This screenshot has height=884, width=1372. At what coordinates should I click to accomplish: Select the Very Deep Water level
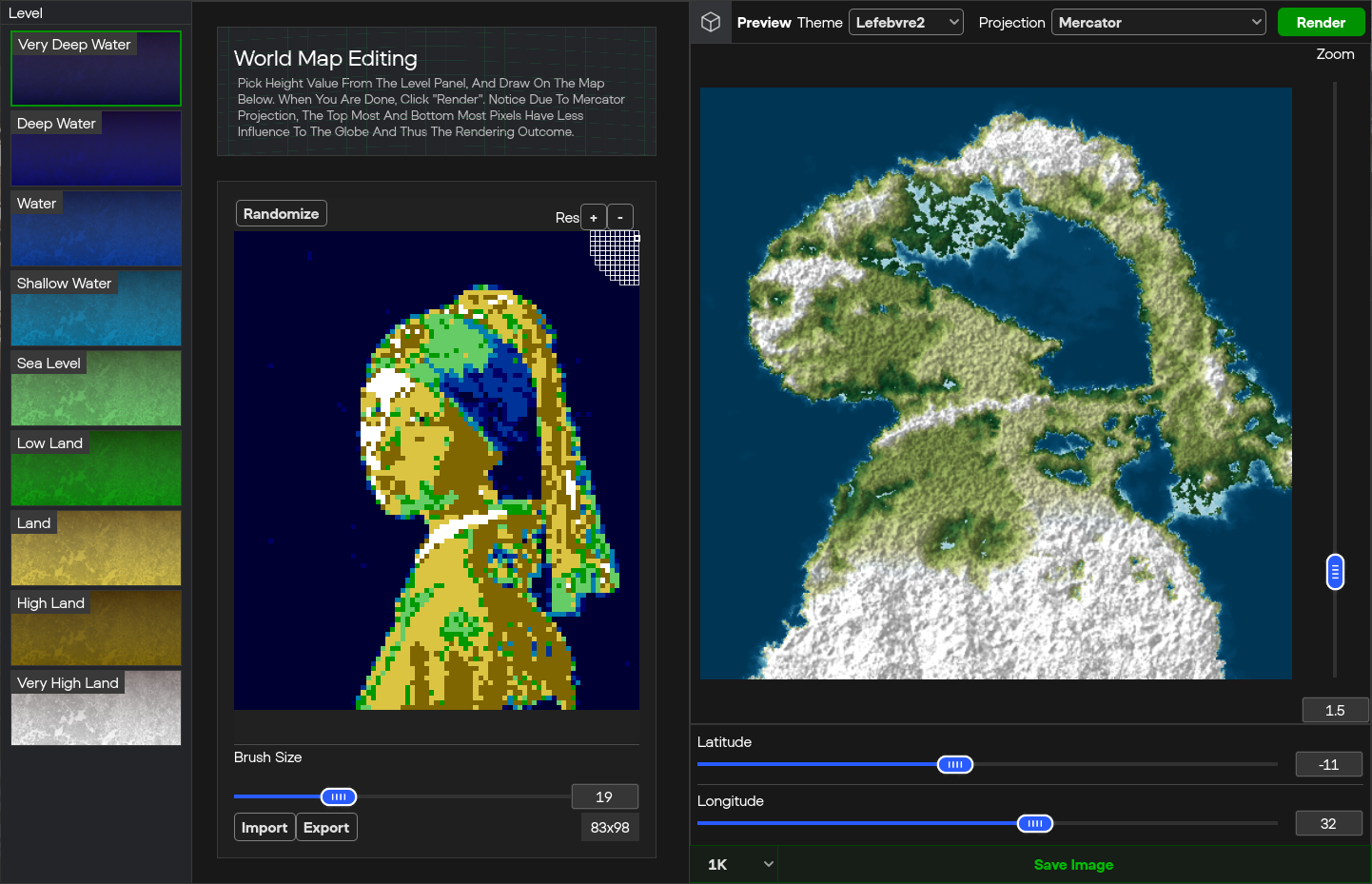click(x=96, y=69)
